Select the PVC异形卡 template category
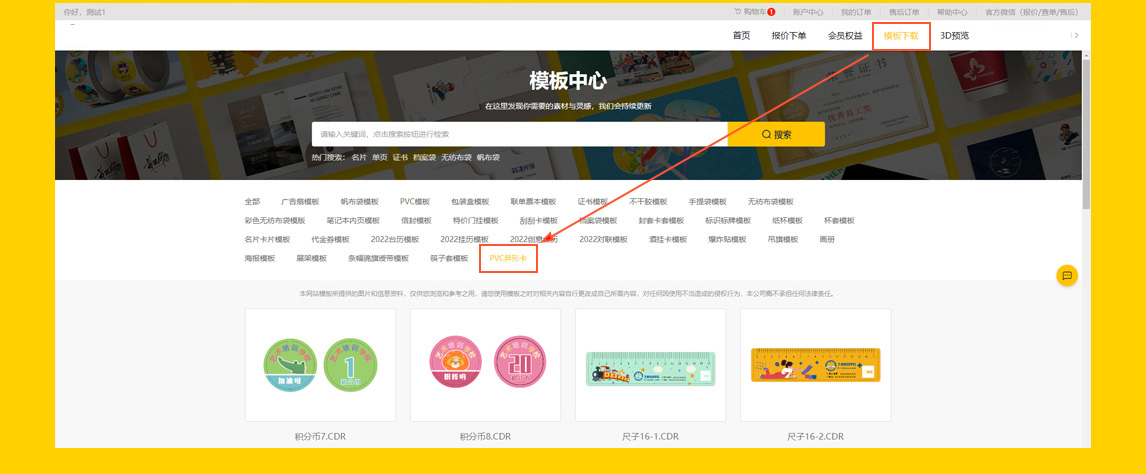Screen dimensions: 1146x474 click(508, 258)
